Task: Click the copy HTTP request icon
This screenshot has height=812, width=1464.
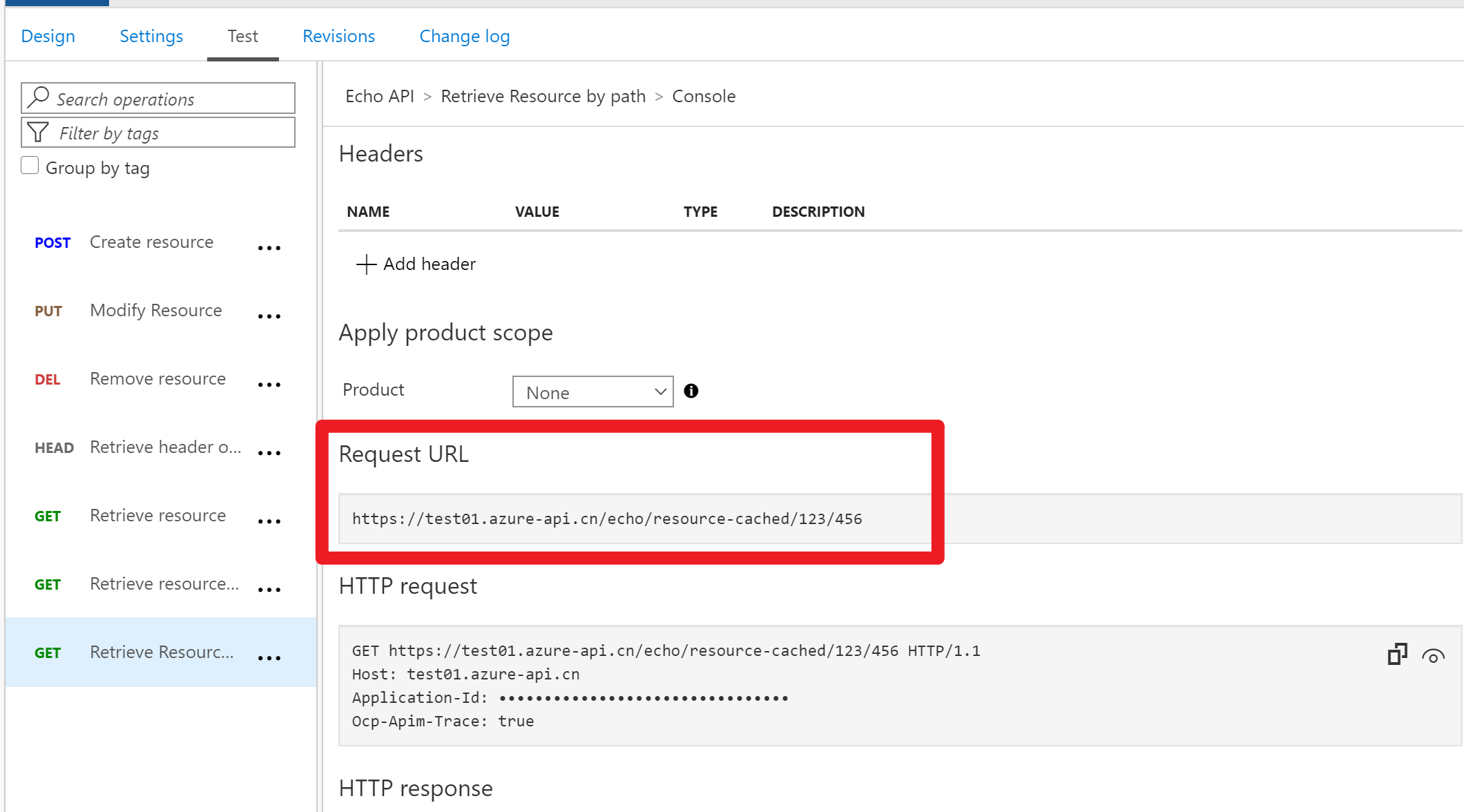Action: coord(1397,654)
